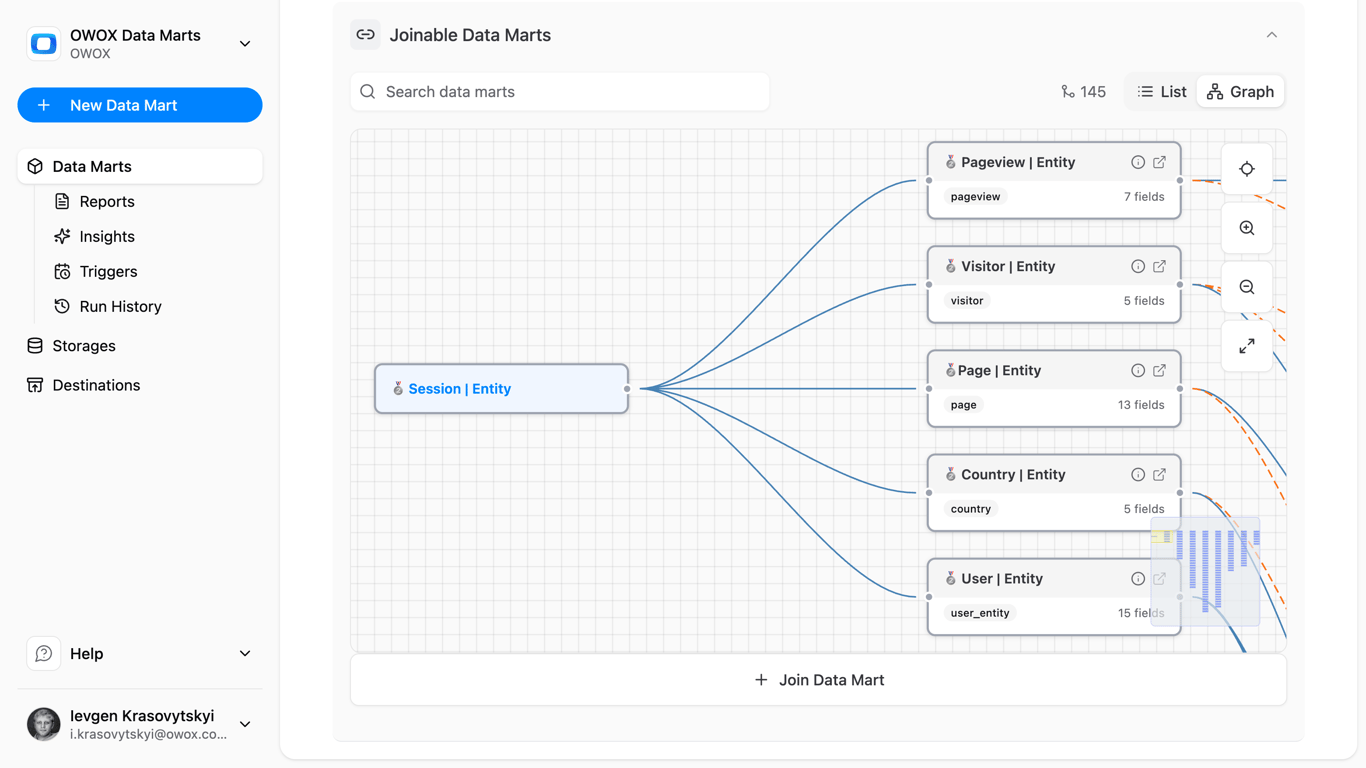Click the 'visitor' alias tag

tap(967, 301)
